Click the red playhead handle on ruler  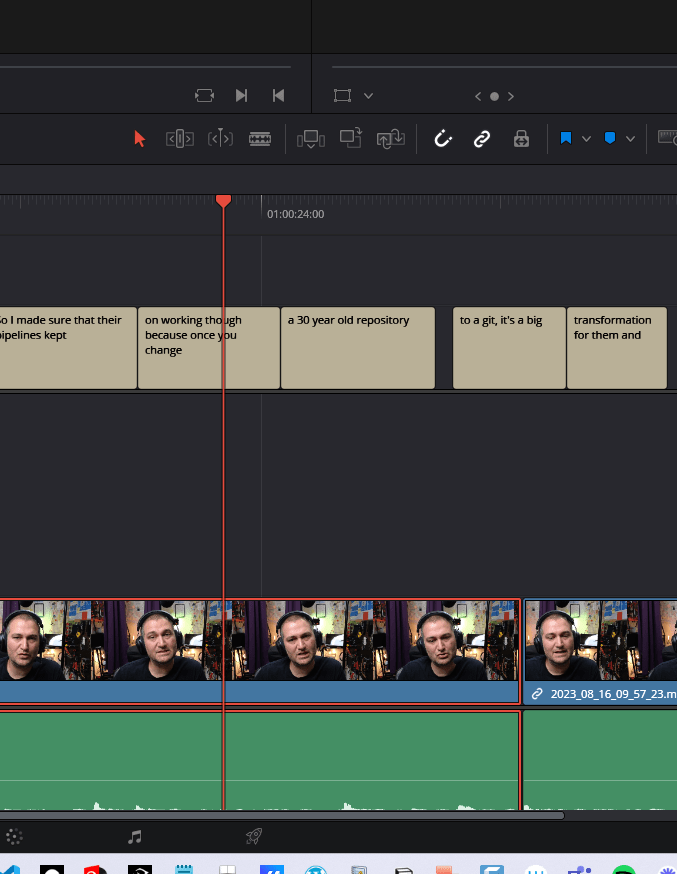click(223, 201)
